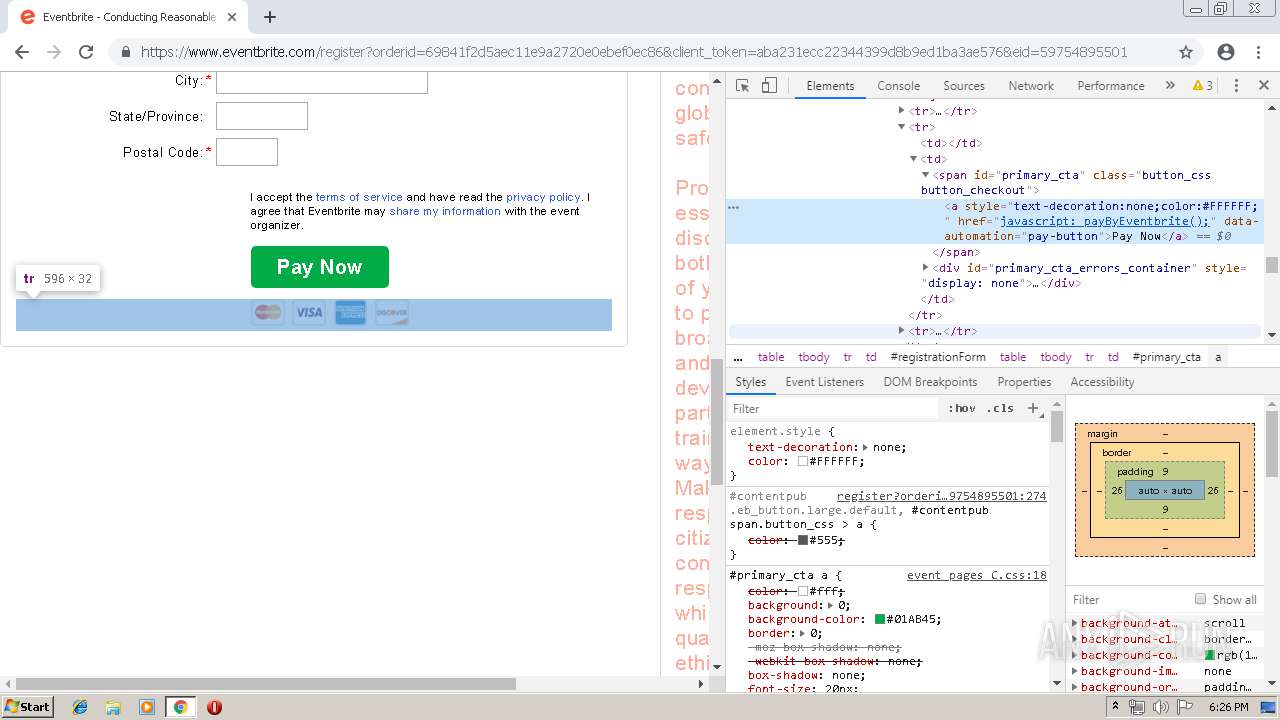
Task: Expand the border shorthand property
Action: [x=802, y=633]
